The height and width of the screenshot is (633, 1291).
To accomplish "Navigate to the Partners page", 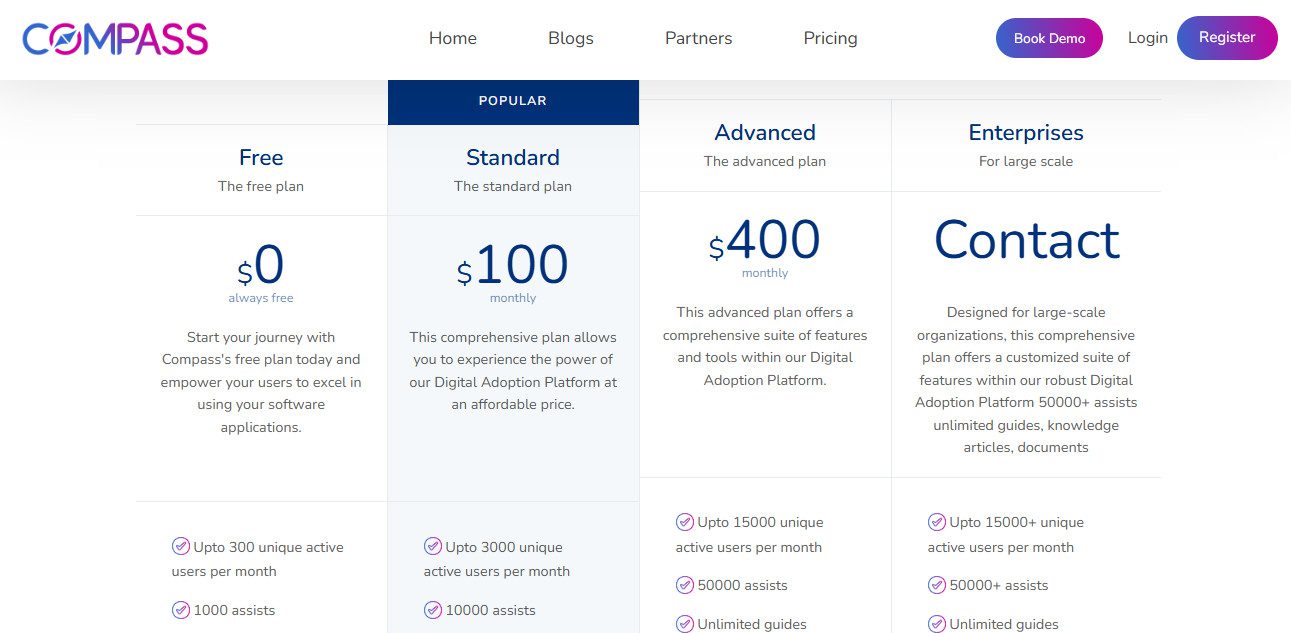I will (698, 38).
